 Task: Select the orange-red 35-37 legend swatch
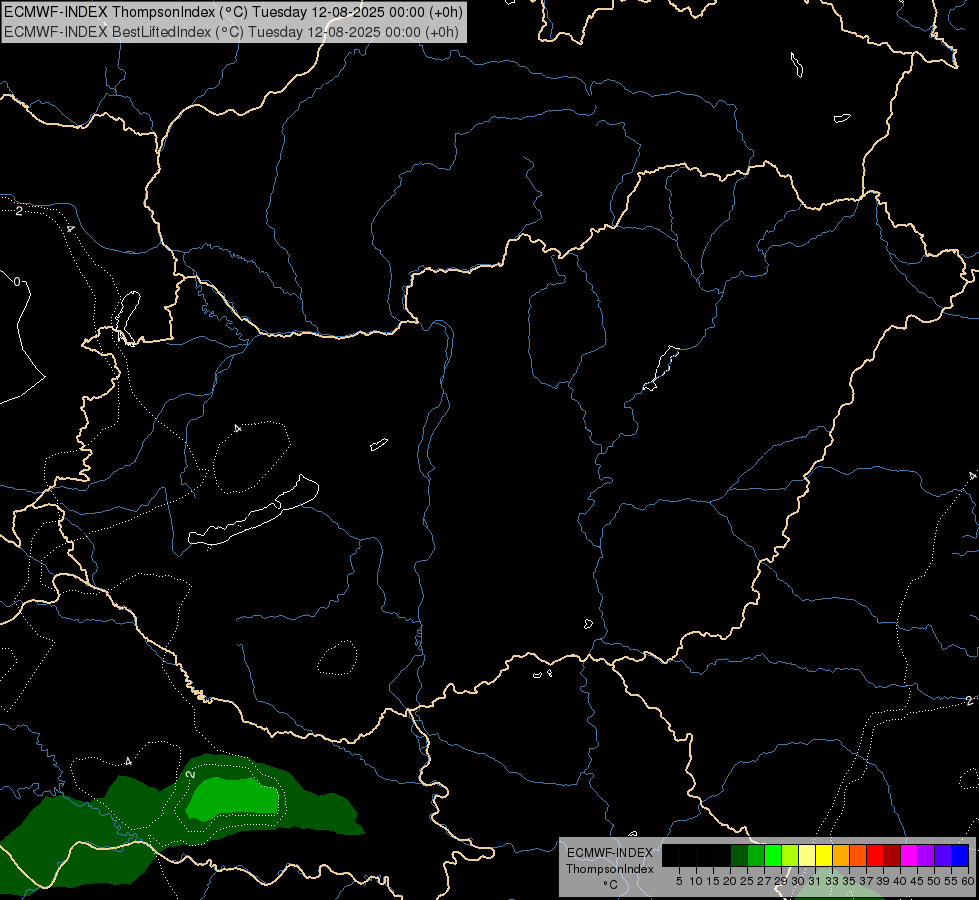858,855
